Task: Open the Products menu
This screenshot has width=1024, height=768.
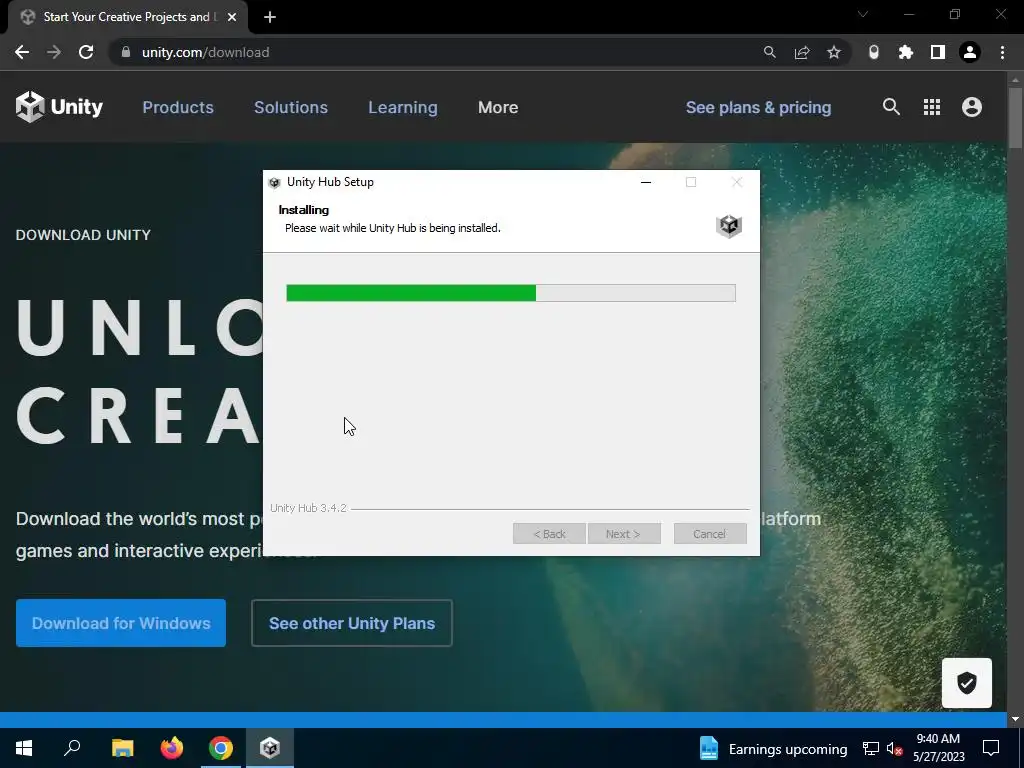Action: 178,107
